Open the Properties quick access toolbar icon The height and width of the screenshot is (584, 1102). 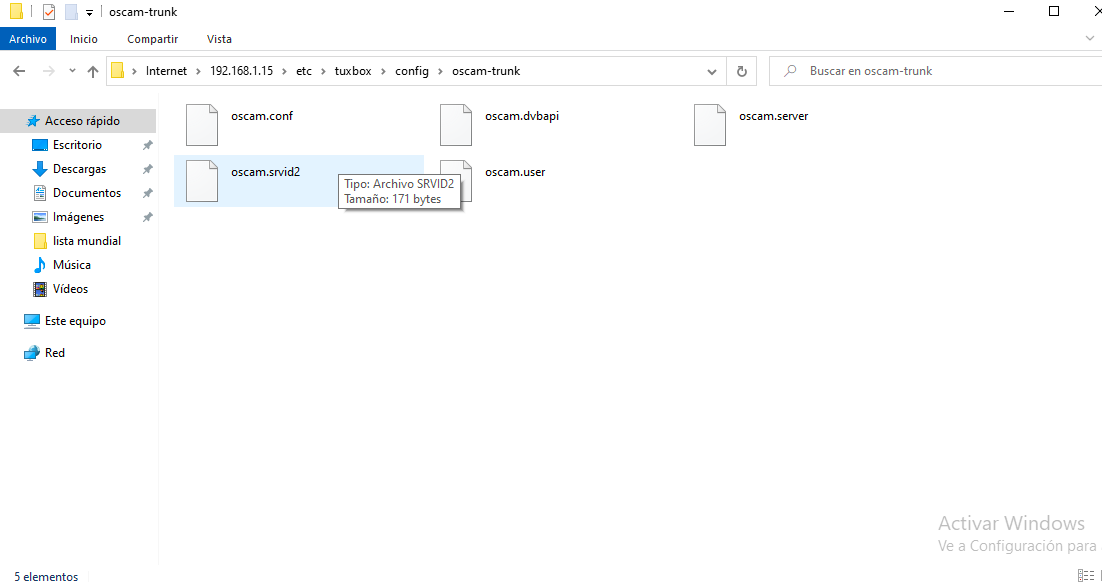point(49,12)
